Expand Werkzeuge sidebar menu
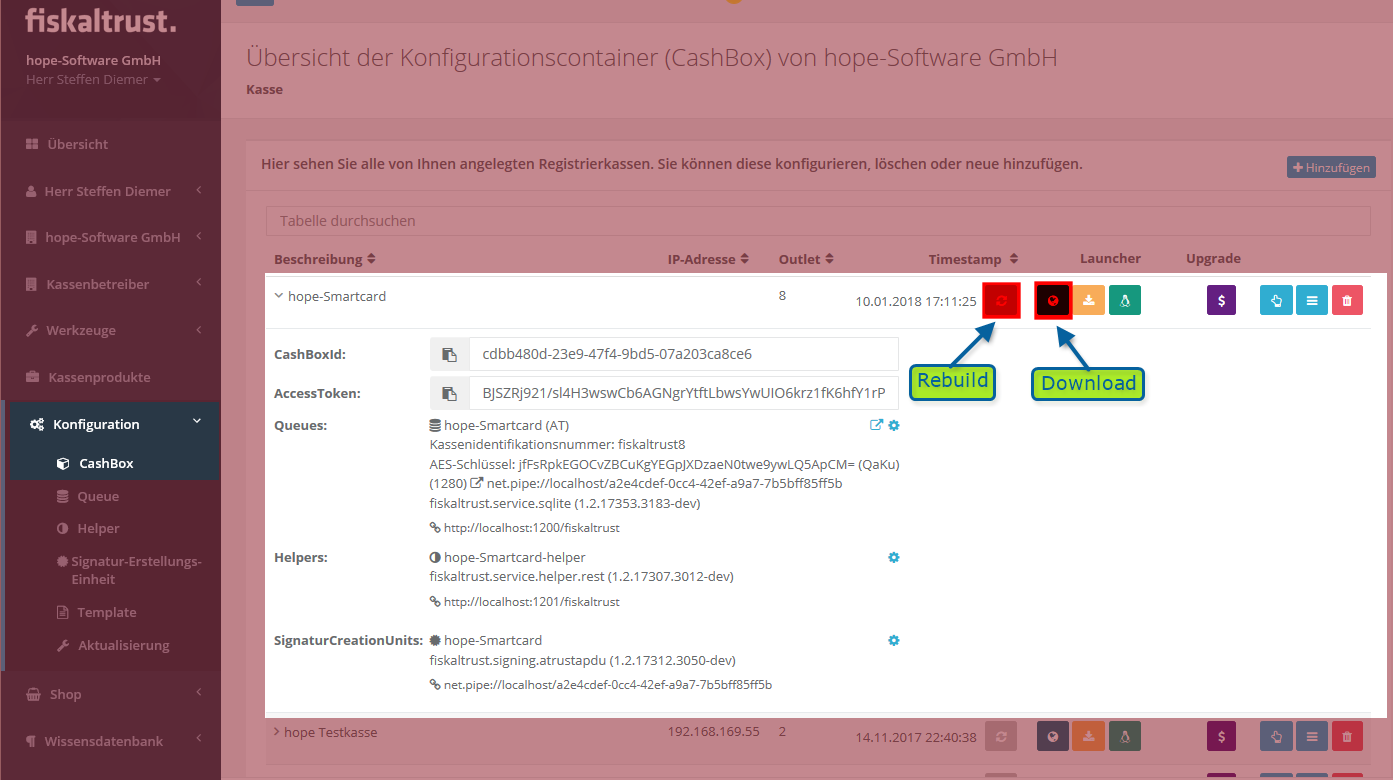The image size is (1393, 780). click(110, 330)
